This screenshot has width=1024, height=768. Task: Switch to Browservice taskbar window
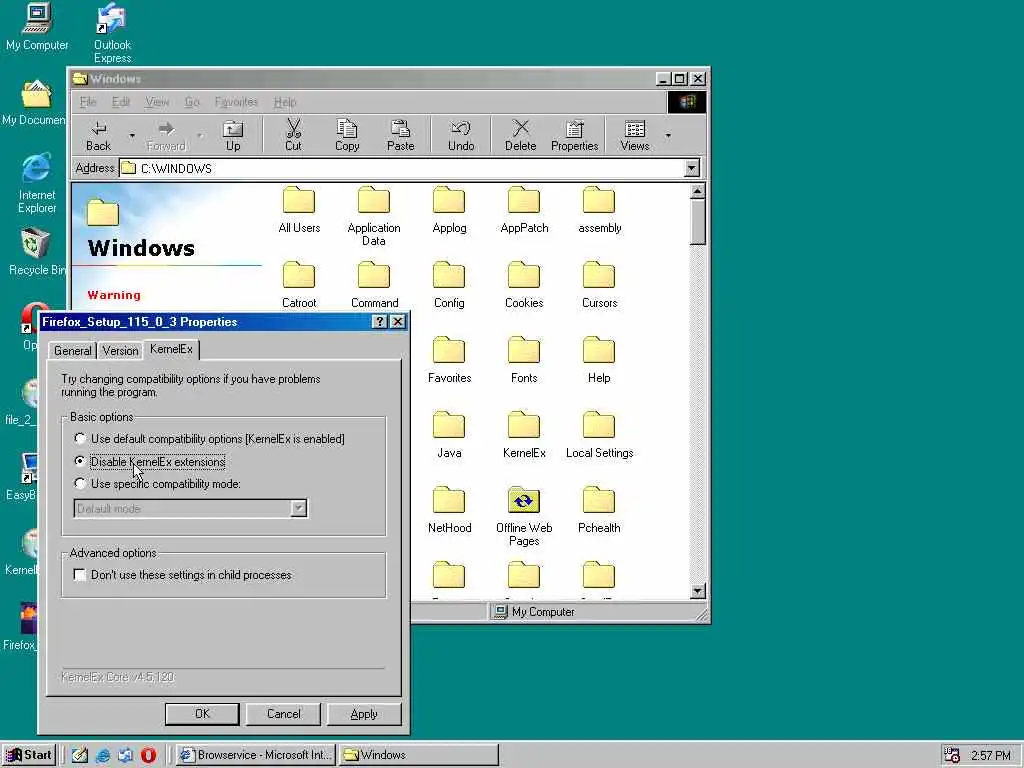256,755
